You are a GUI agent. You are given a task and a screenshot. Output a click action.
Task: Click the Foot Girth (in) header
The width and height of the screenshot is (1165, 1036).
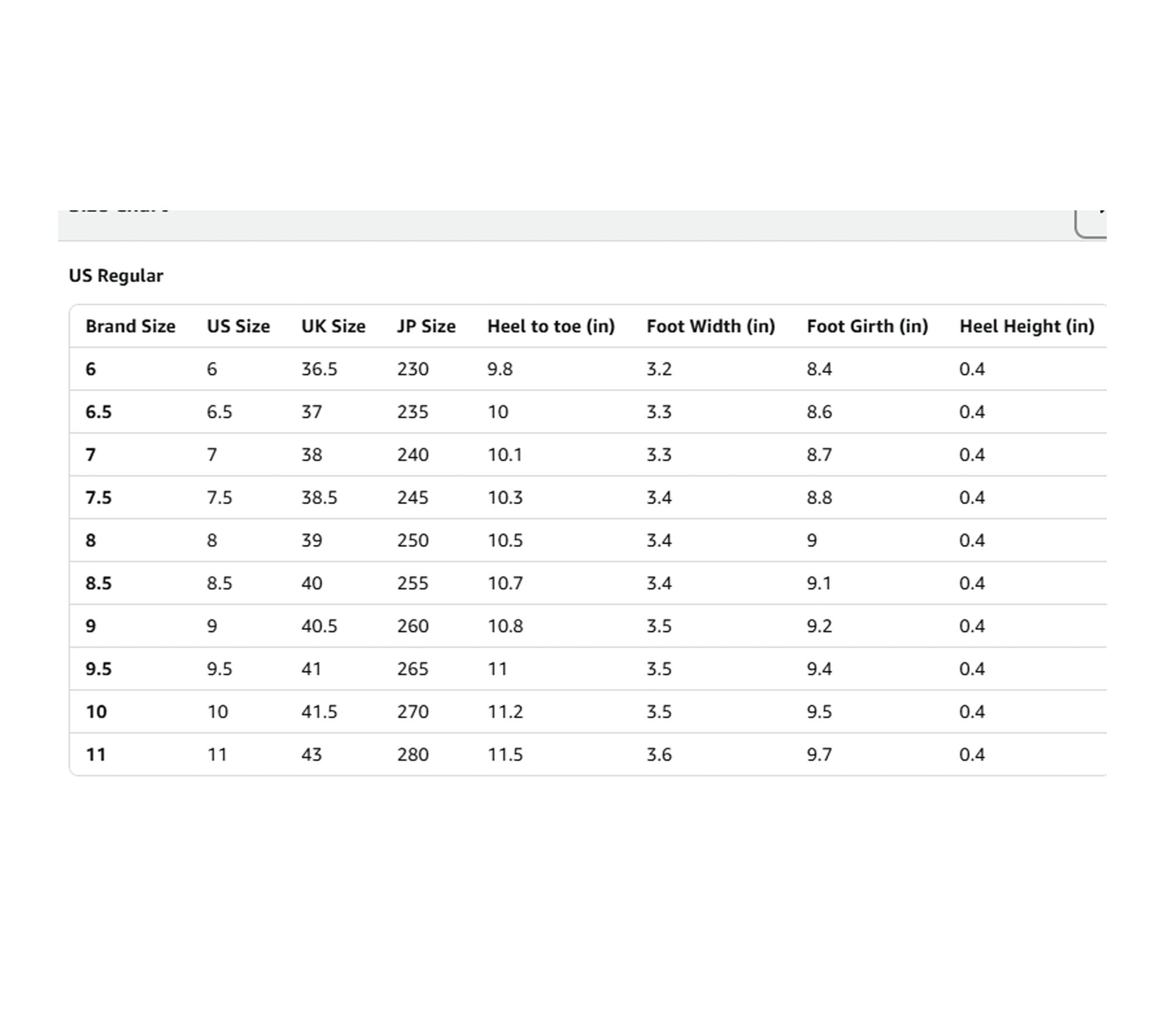pos(867,326)
